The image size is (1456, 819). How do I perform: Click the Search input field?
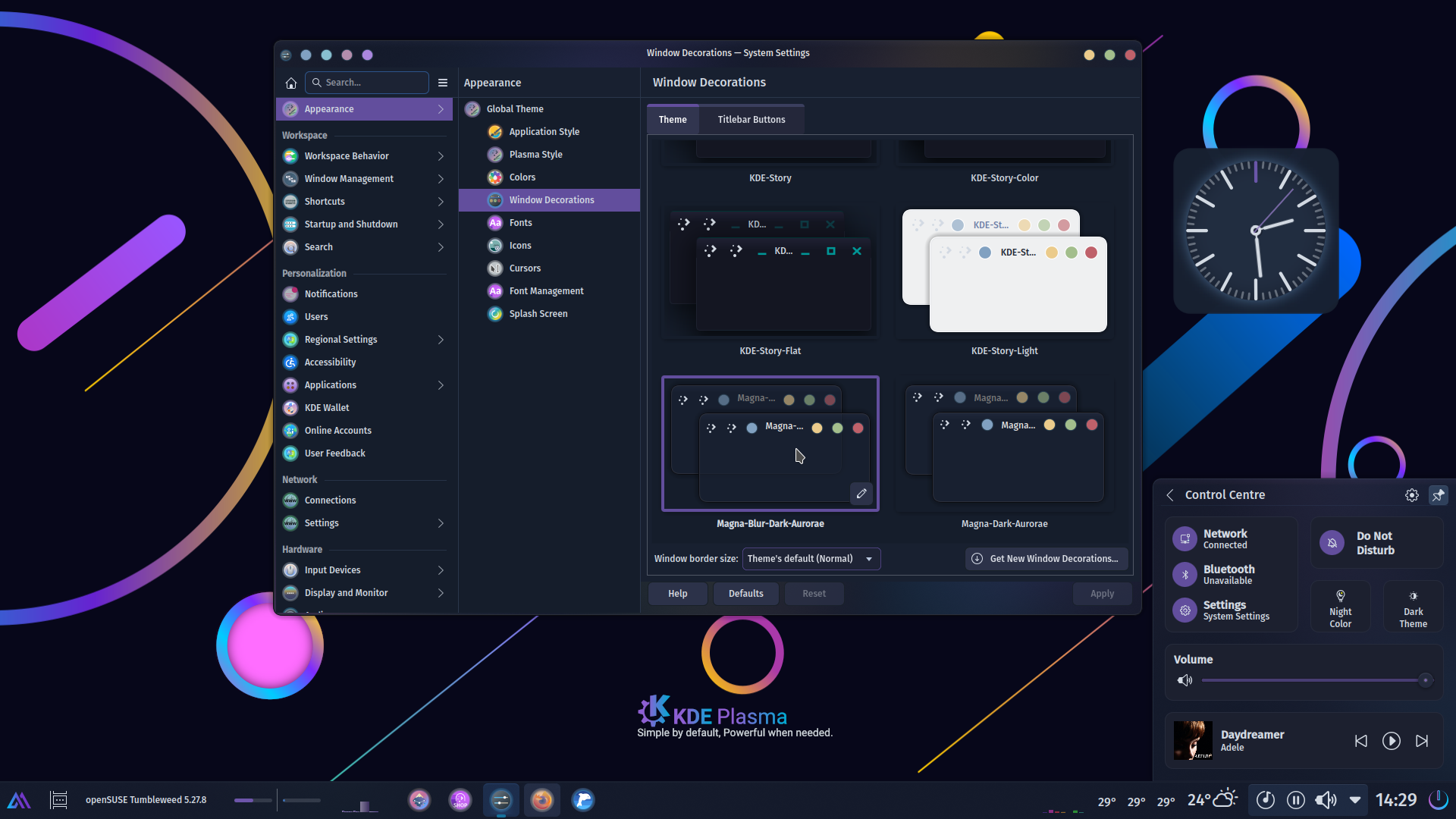(367, 83)
